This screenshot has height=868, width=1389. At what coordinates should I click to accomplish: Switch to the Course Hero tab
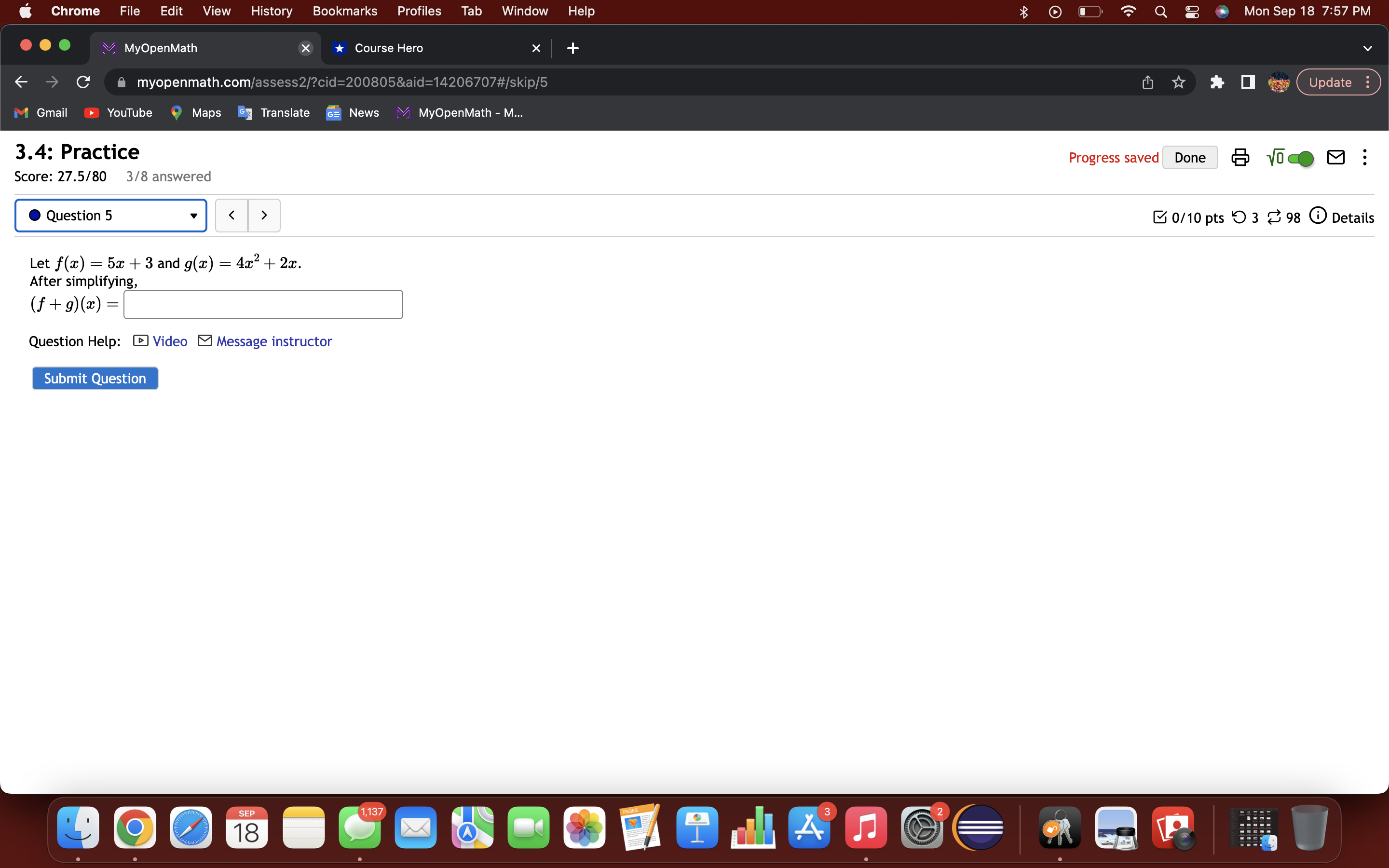(x=389, y=48)
